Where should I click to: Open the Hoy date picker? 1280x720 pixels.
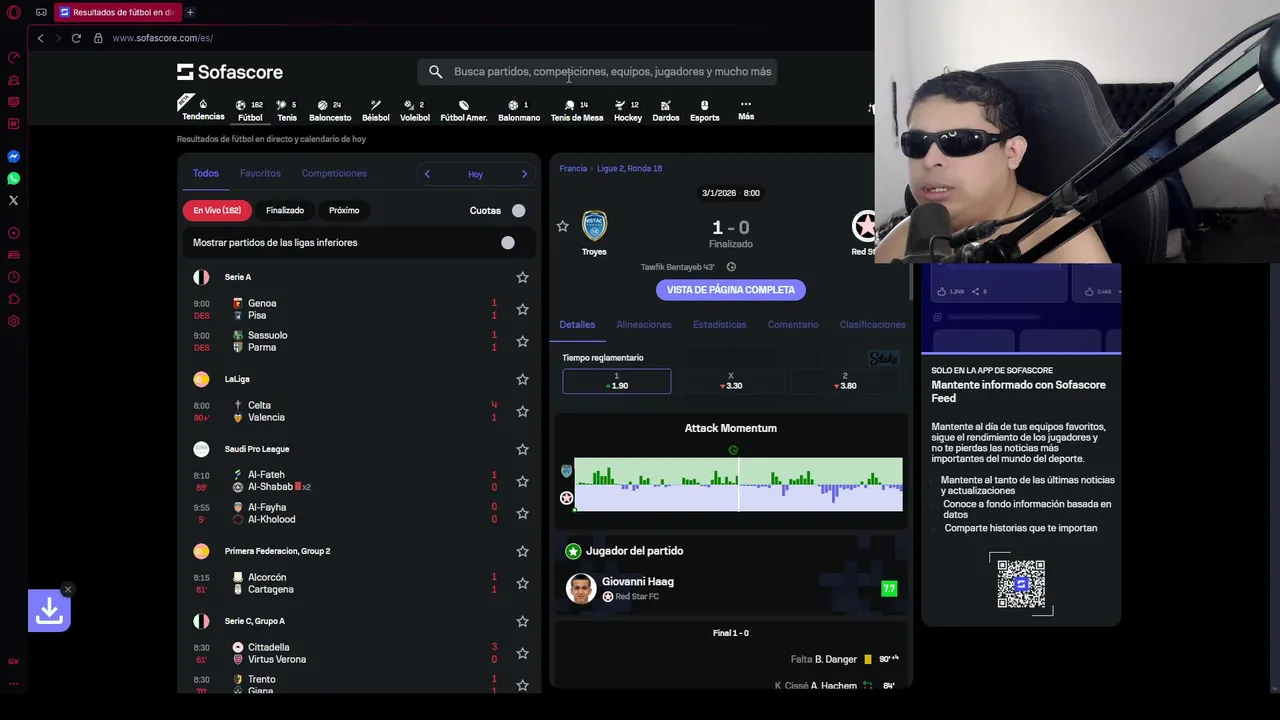[475, 174]
